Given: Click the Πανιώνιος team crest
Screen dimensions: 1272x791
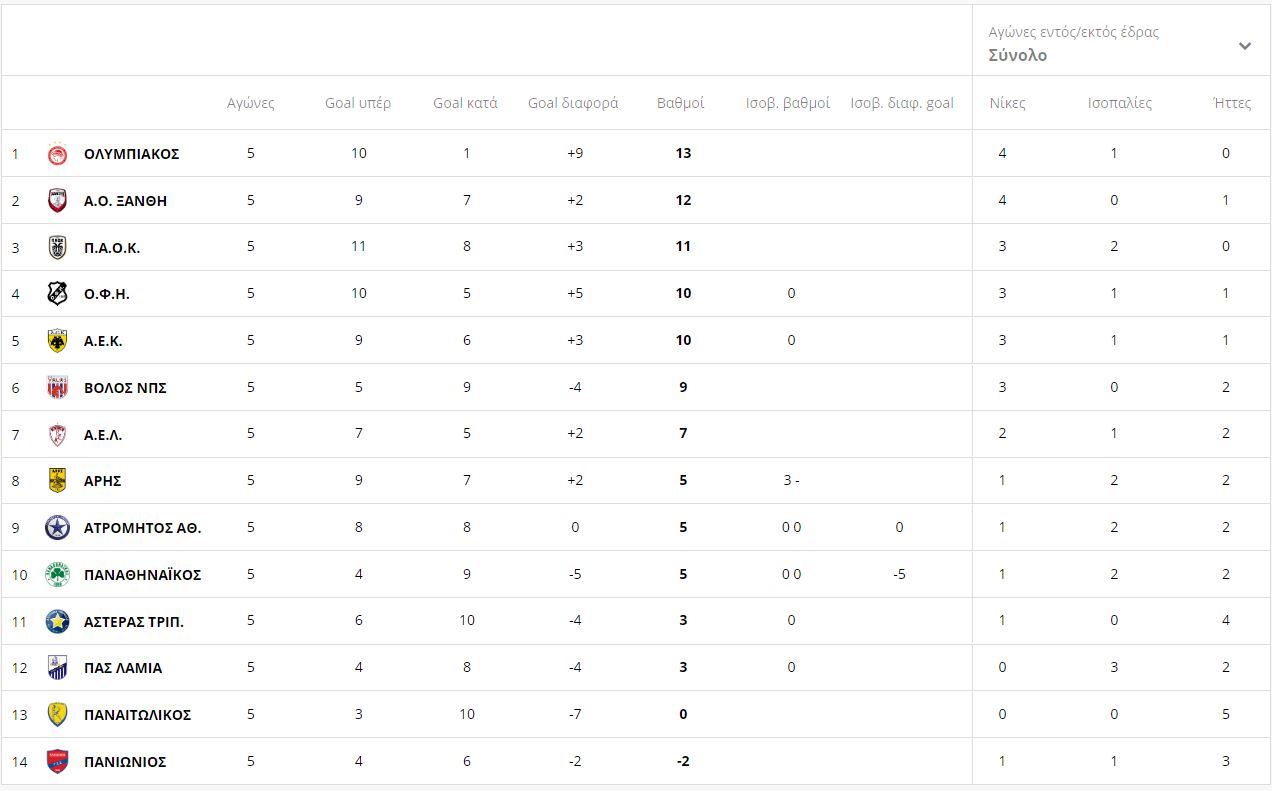Looking at the screenshot, I should click(58, 762).
